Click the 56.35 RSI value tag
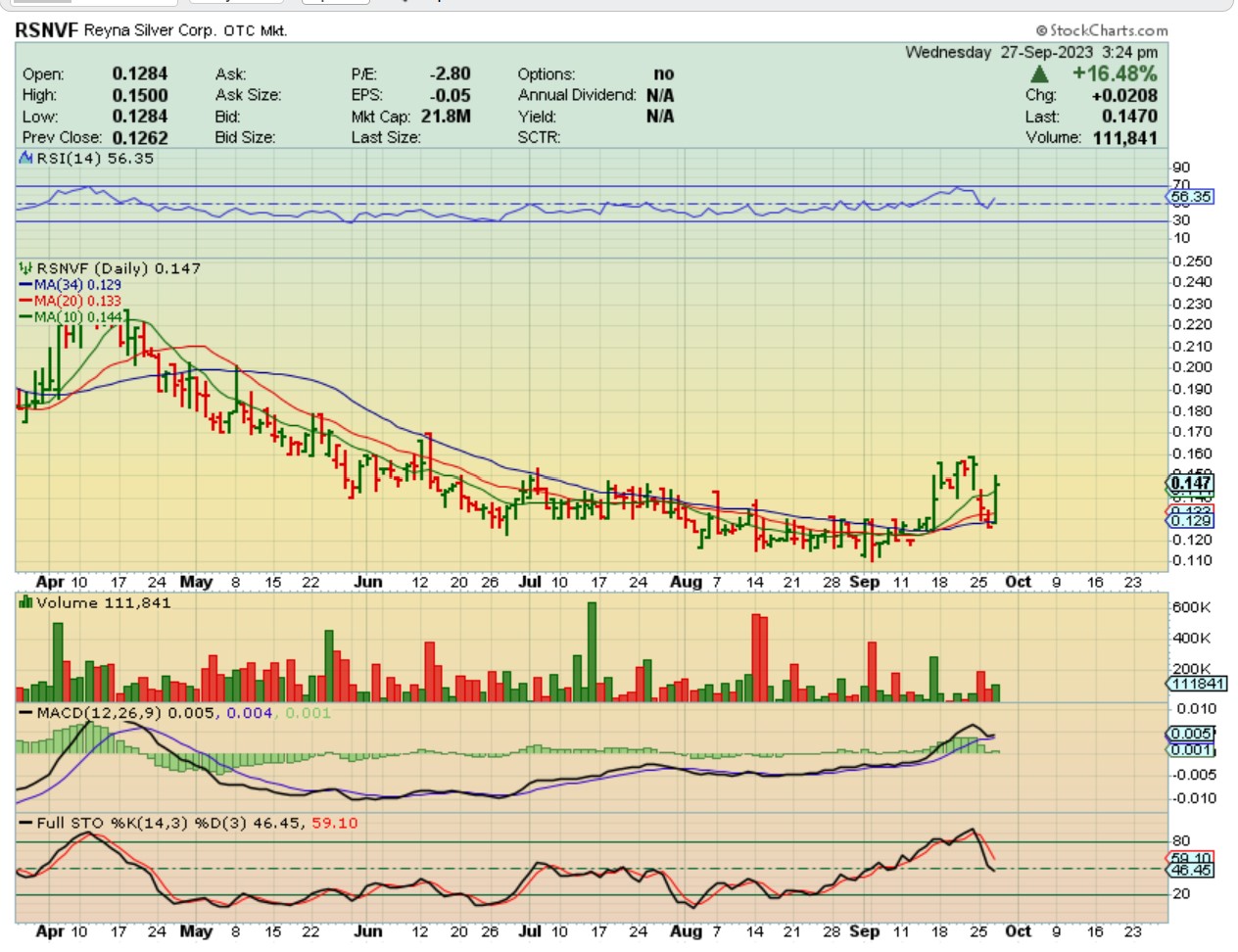This screenshot has height=952, width=1238. click(1191, 197)
